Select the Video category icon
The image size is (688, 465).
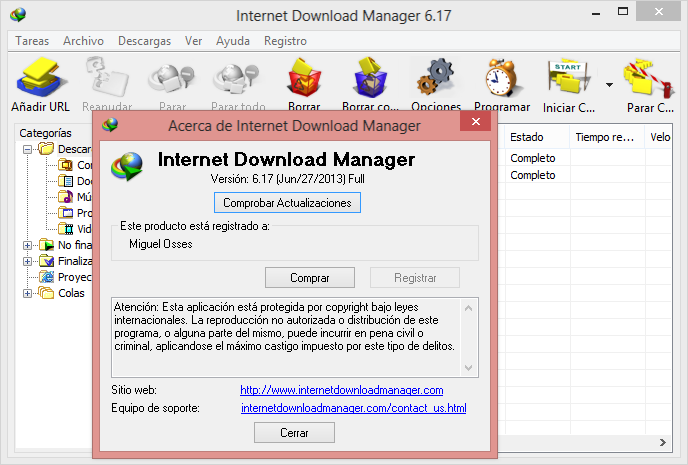point(66,229)
